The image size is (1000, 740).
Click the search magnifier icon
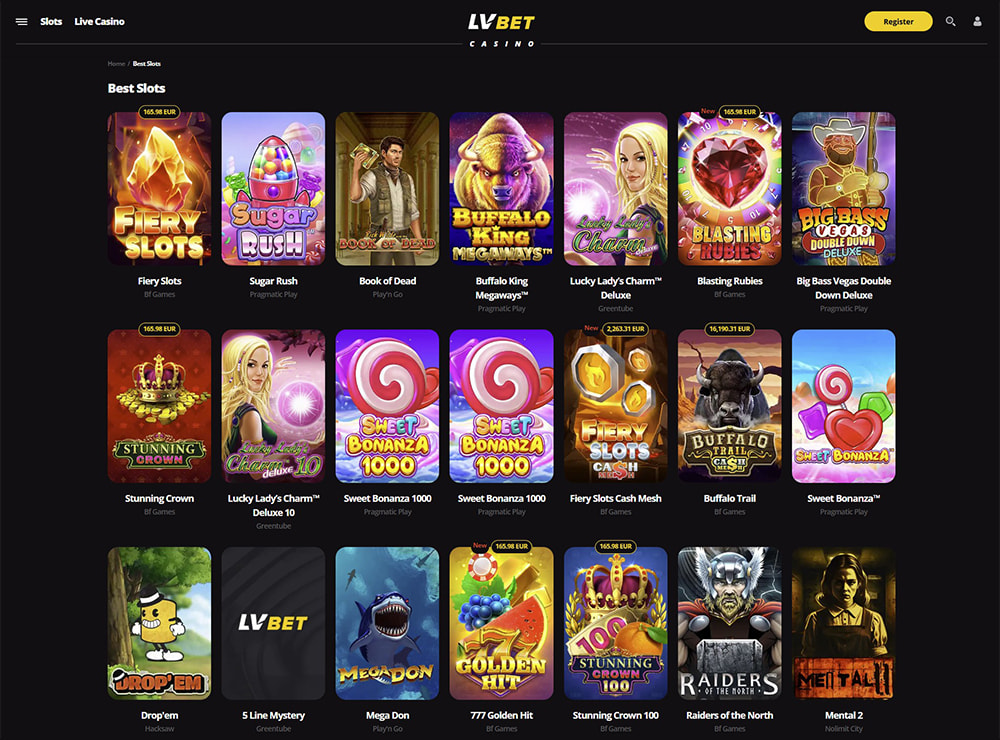pos(950,22)
